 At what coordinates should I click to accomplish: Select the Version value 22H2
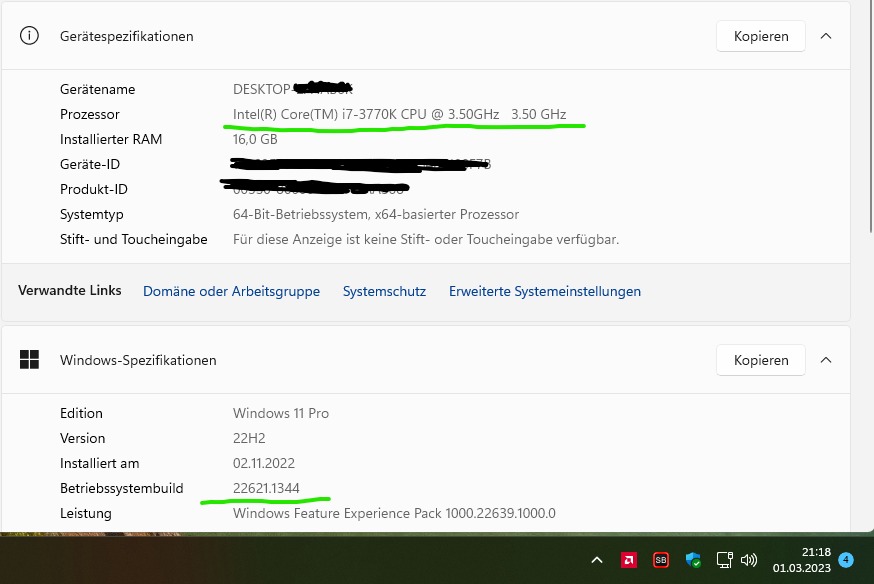[x=249, y=439]
